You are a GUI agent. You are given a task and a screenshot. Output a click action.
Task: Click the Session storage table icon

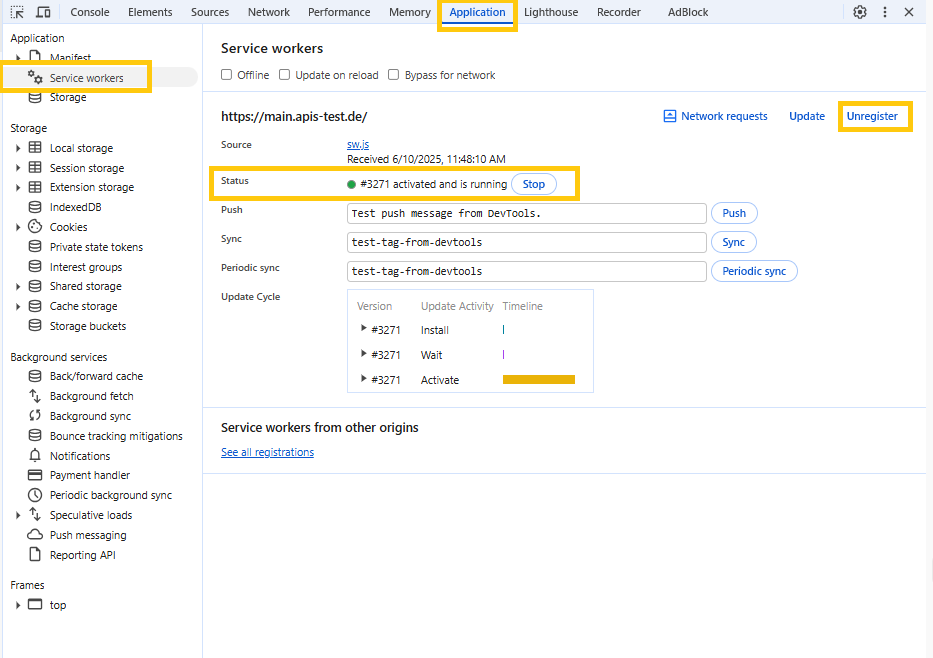tap(35, 168)
